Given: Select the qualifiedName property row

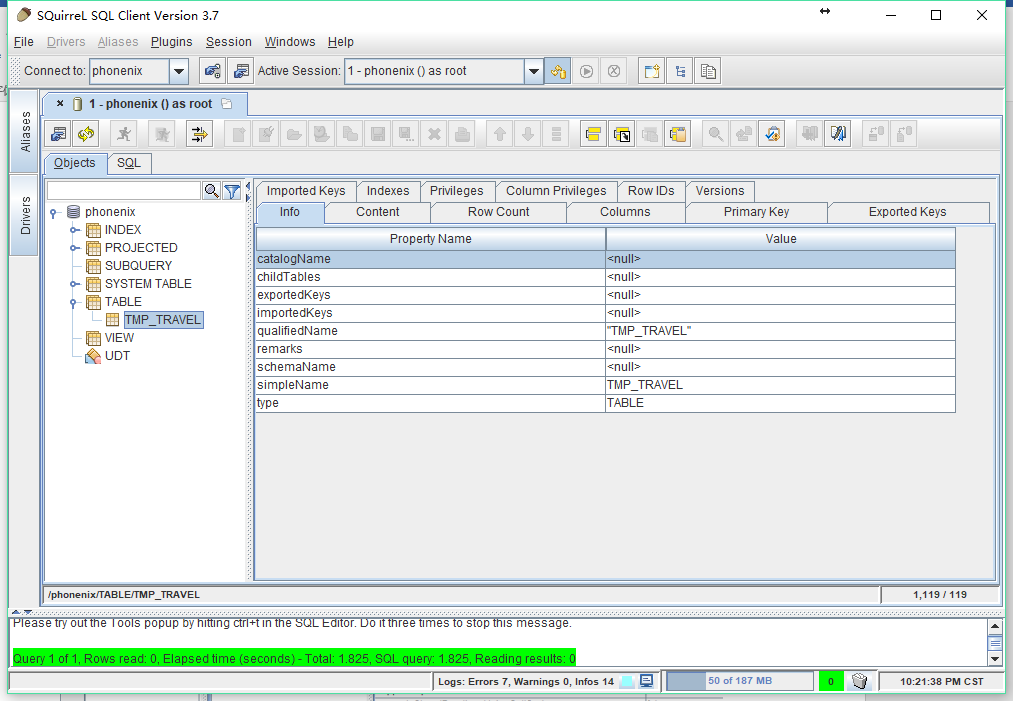Looking at the screenshot, I should pyautogui.click(x=605, y=331).
